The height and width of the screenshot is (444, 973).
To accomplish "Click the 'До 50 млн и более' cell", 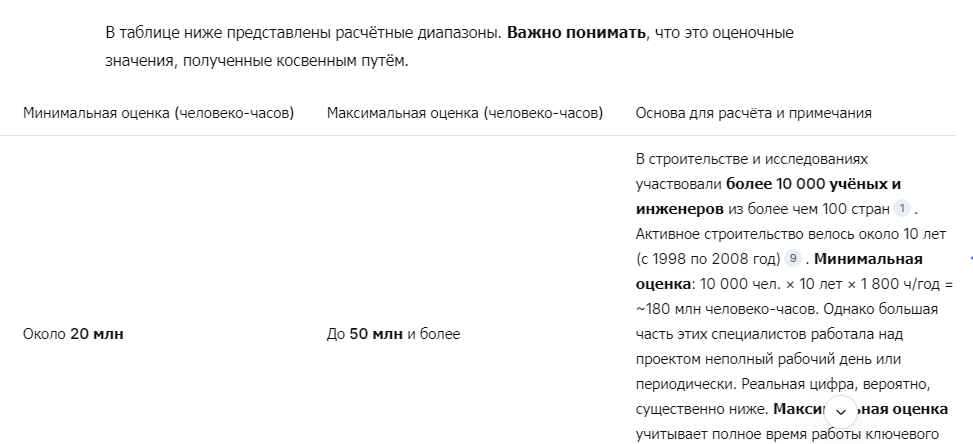I will 393,334.
